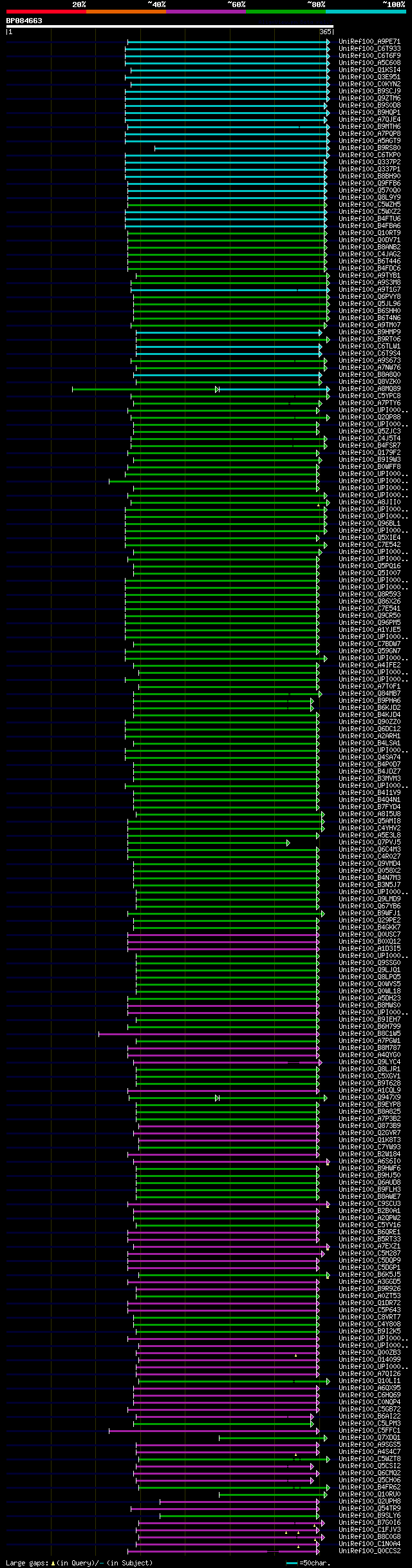Click the UniRef100_B9HQP1 label
Image resolution: width=412 pixels, height=1568 pixels.
point(370,113)
